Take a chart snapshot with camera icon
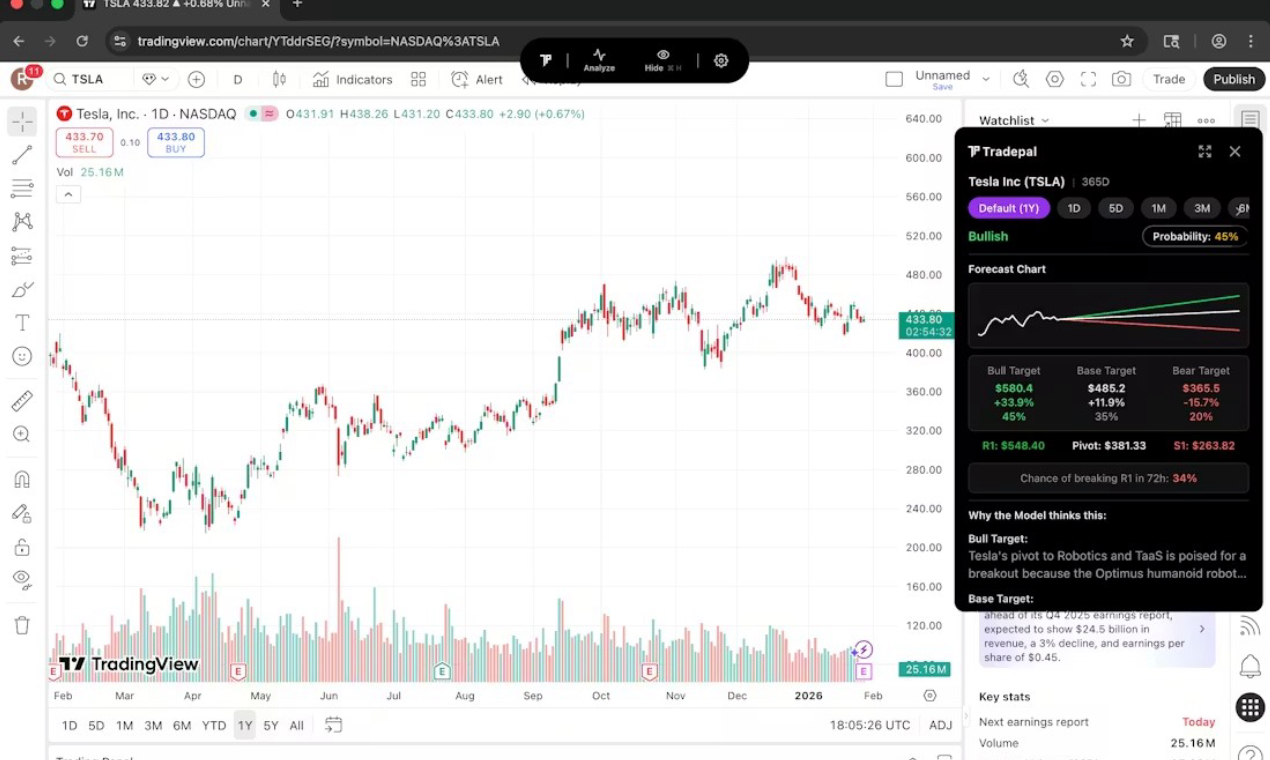 pos(1122,79)
